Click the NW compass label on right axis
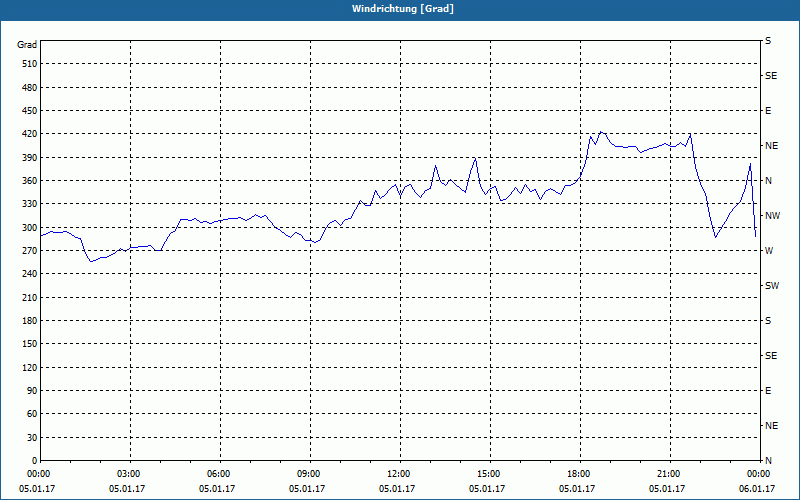Image resolution: width=800 pixels, height=500 pixels. (772, 216)
